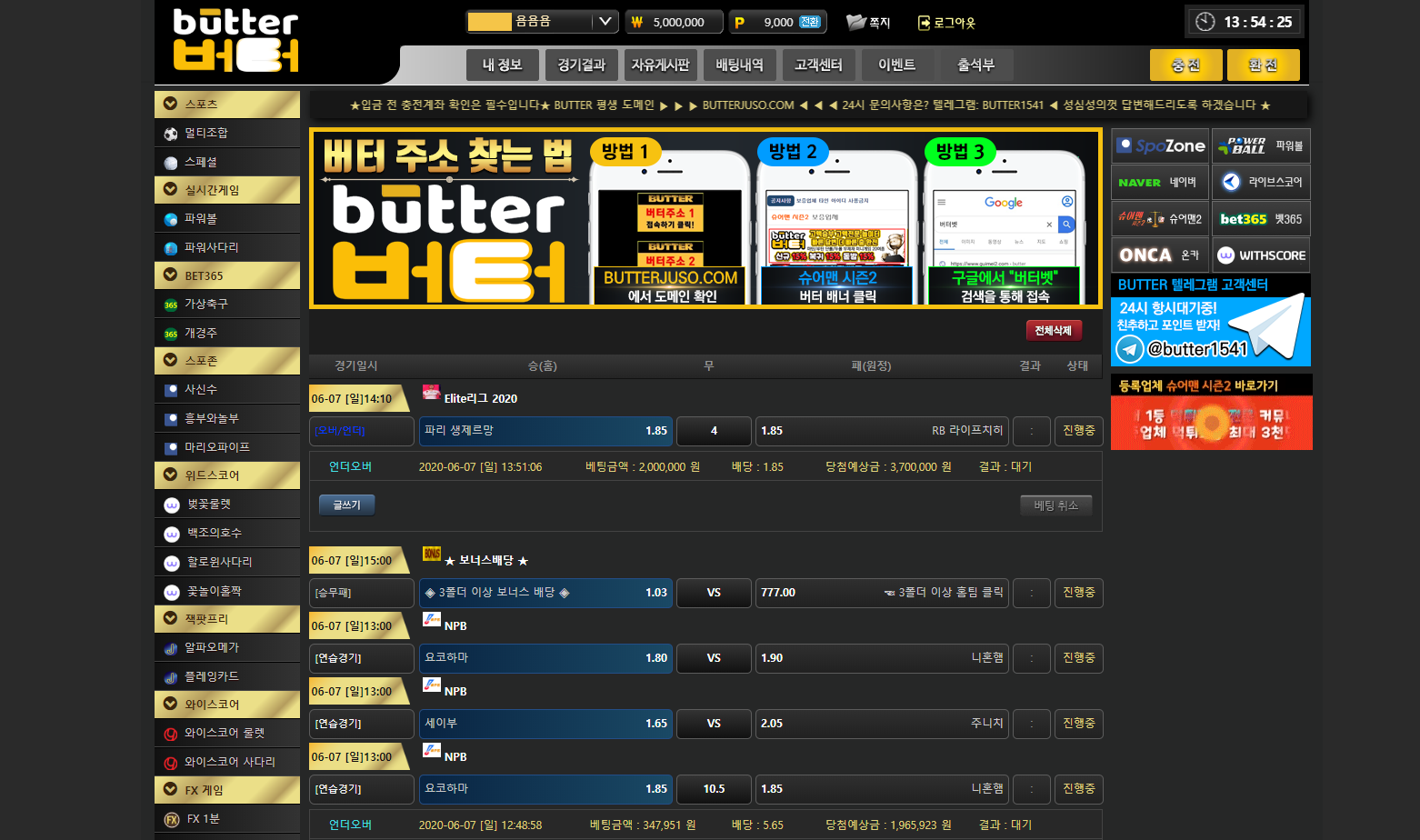
Task: Go to 배팅내역 menu tab
Action: (739, 65)
